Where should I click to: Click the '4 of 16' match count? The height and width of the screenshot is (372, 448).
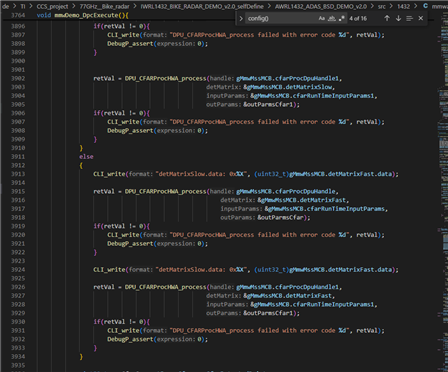[358, 18]
